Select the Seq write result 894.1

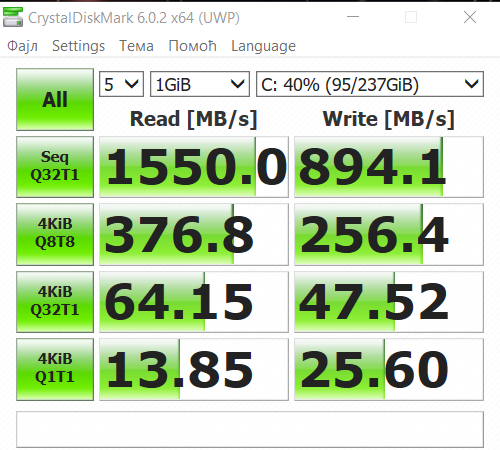click(389, 167)
